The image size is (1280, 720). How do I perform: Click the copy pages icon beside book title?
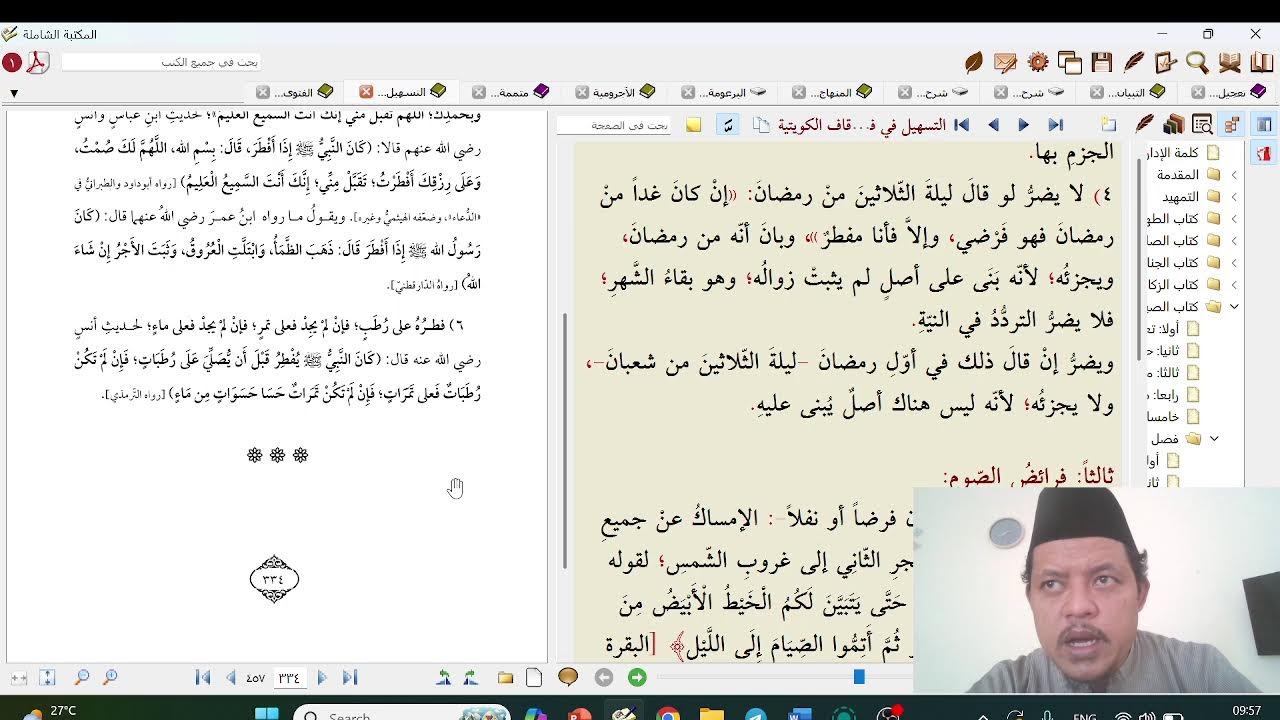point(762,125)
